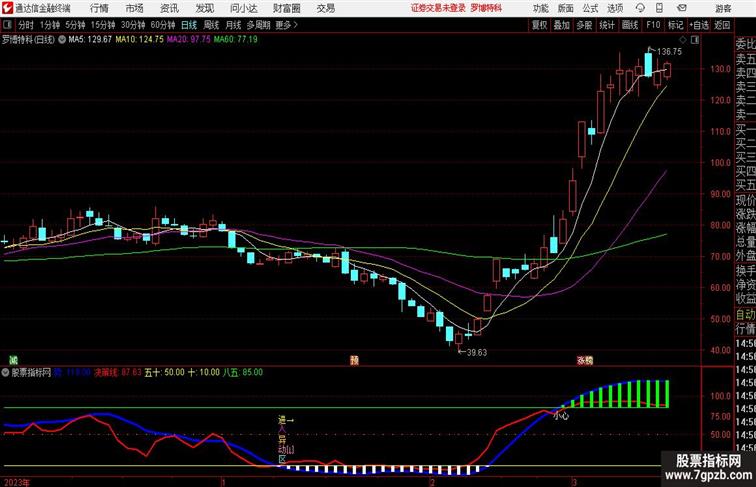
Task: Open the mail envelope icon
Action: [x=682, y=8]
